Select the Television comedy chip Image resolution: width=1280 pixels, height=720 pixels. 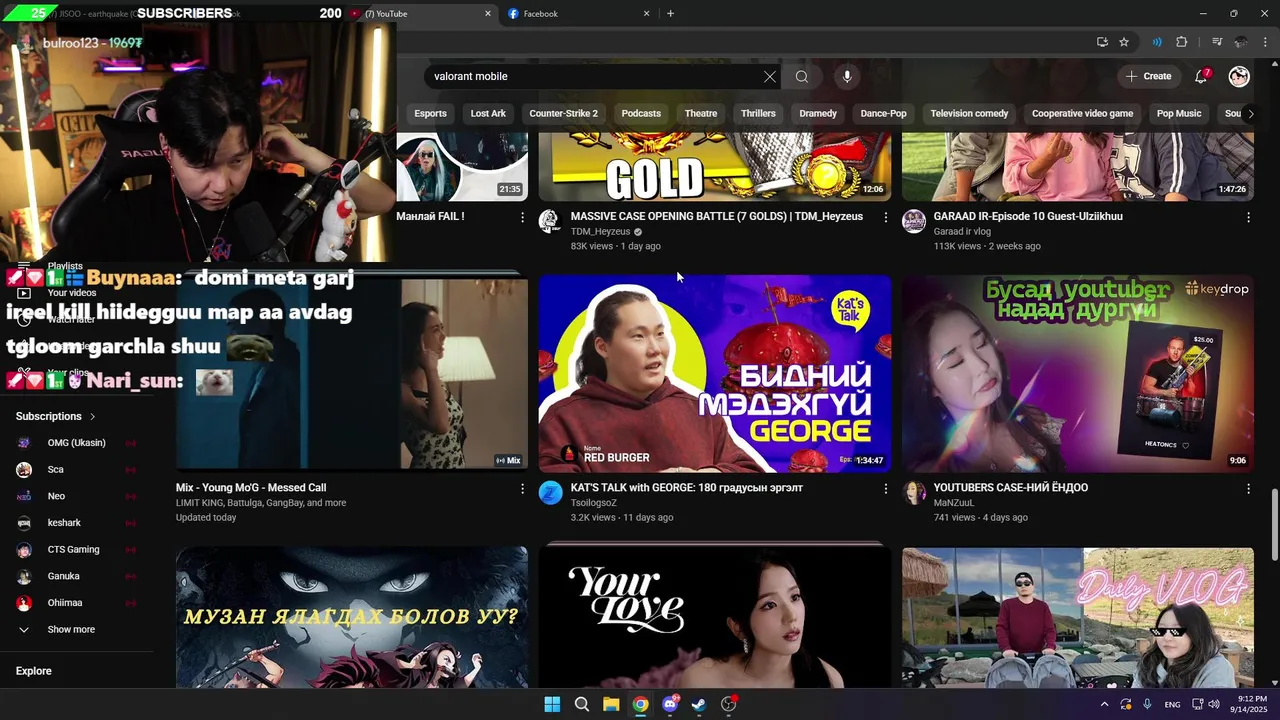[x=969, y=114]
